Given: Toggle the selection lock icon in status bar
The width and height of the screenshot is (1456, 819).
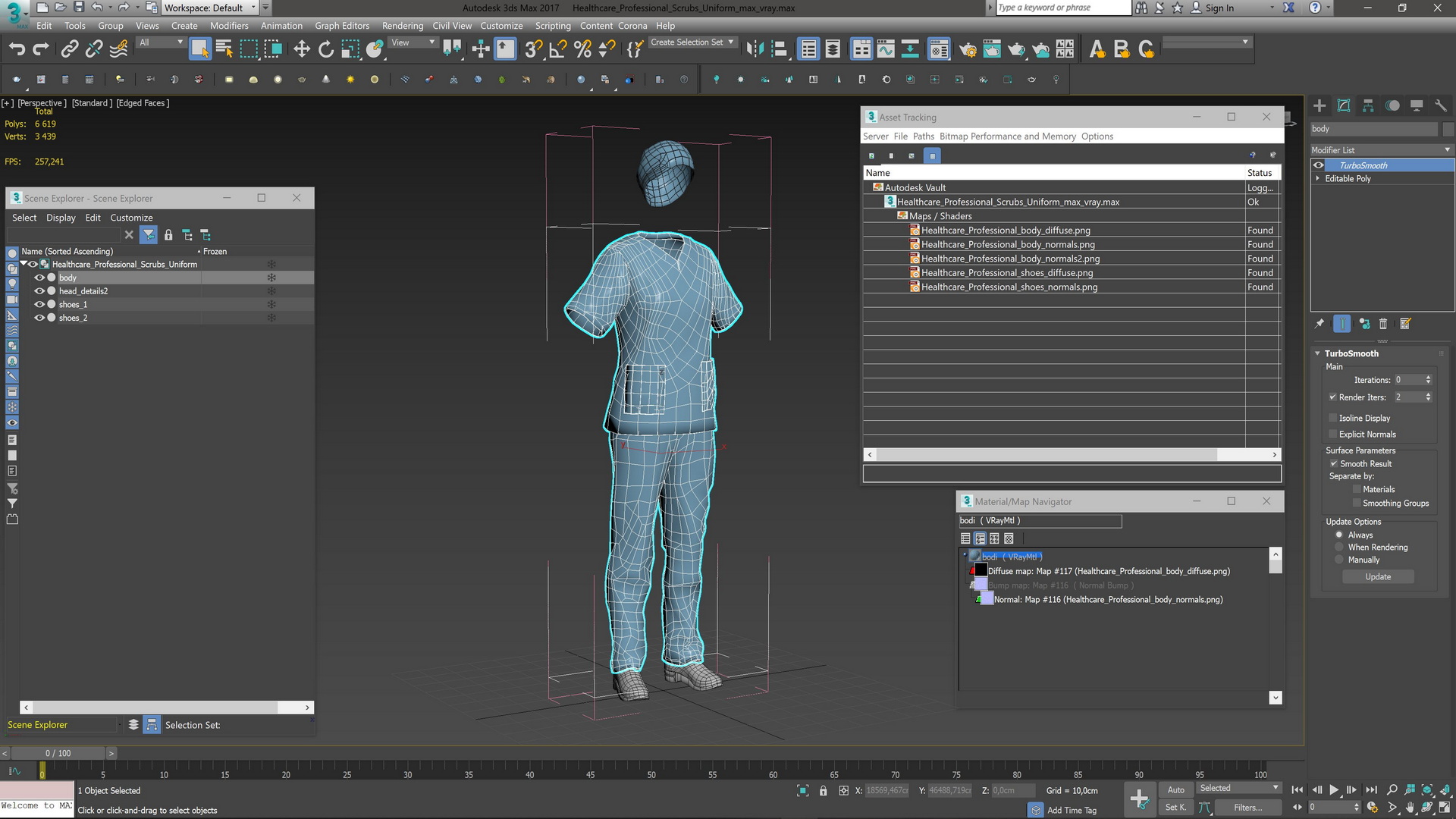Looking at the screenshot, I should [824, 791].
